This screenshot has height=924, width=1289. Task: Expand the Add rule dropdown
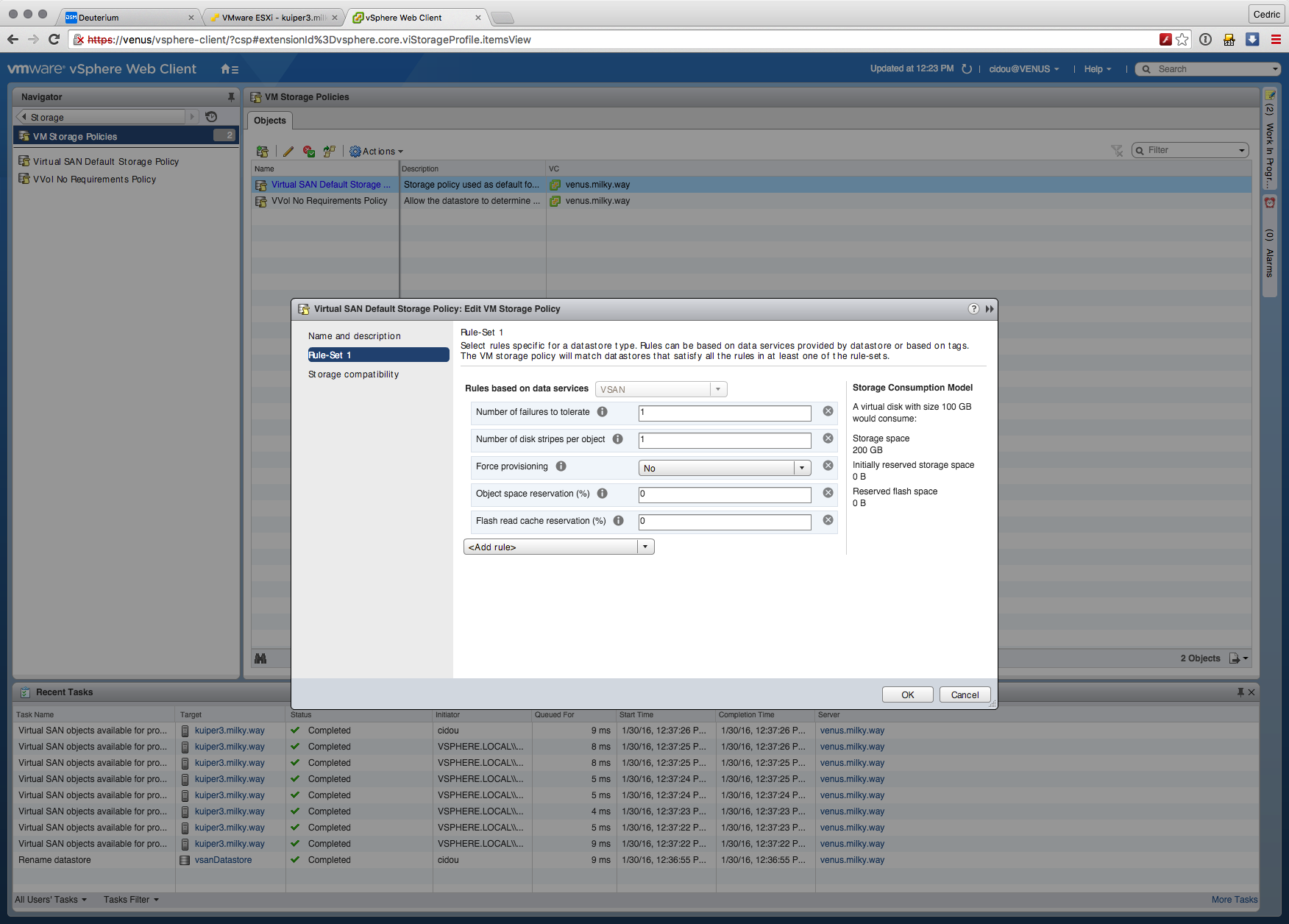coord(645,547)
